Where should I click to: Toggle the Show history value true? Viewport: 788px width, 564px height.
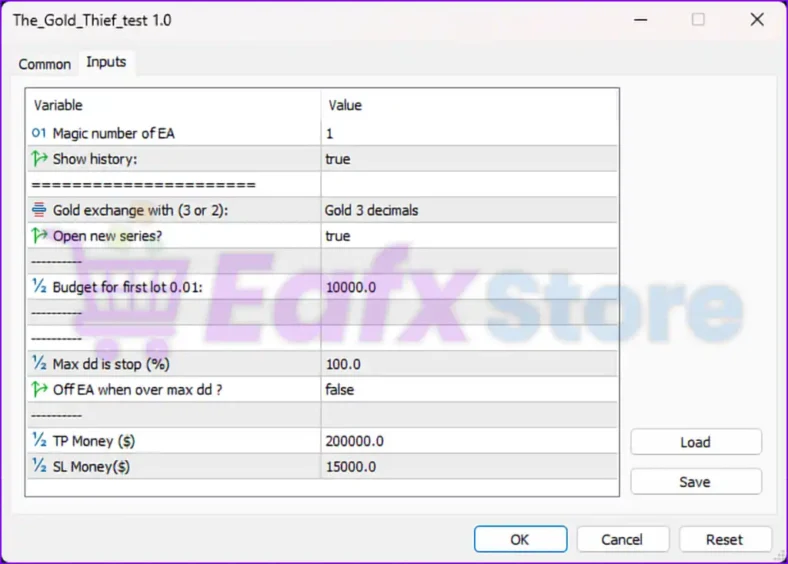[469, 159]
